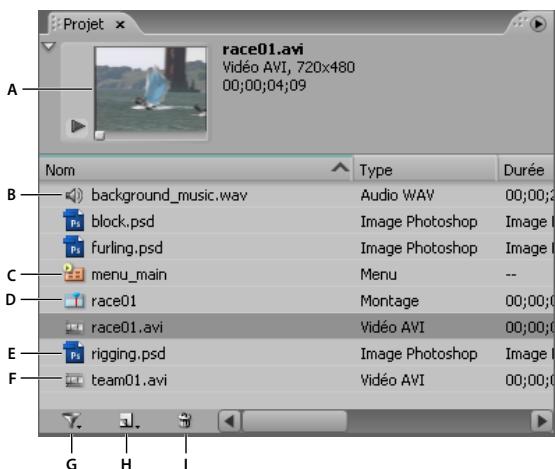Click the Photoshop icon of rigging.psd

coord(74,353)
